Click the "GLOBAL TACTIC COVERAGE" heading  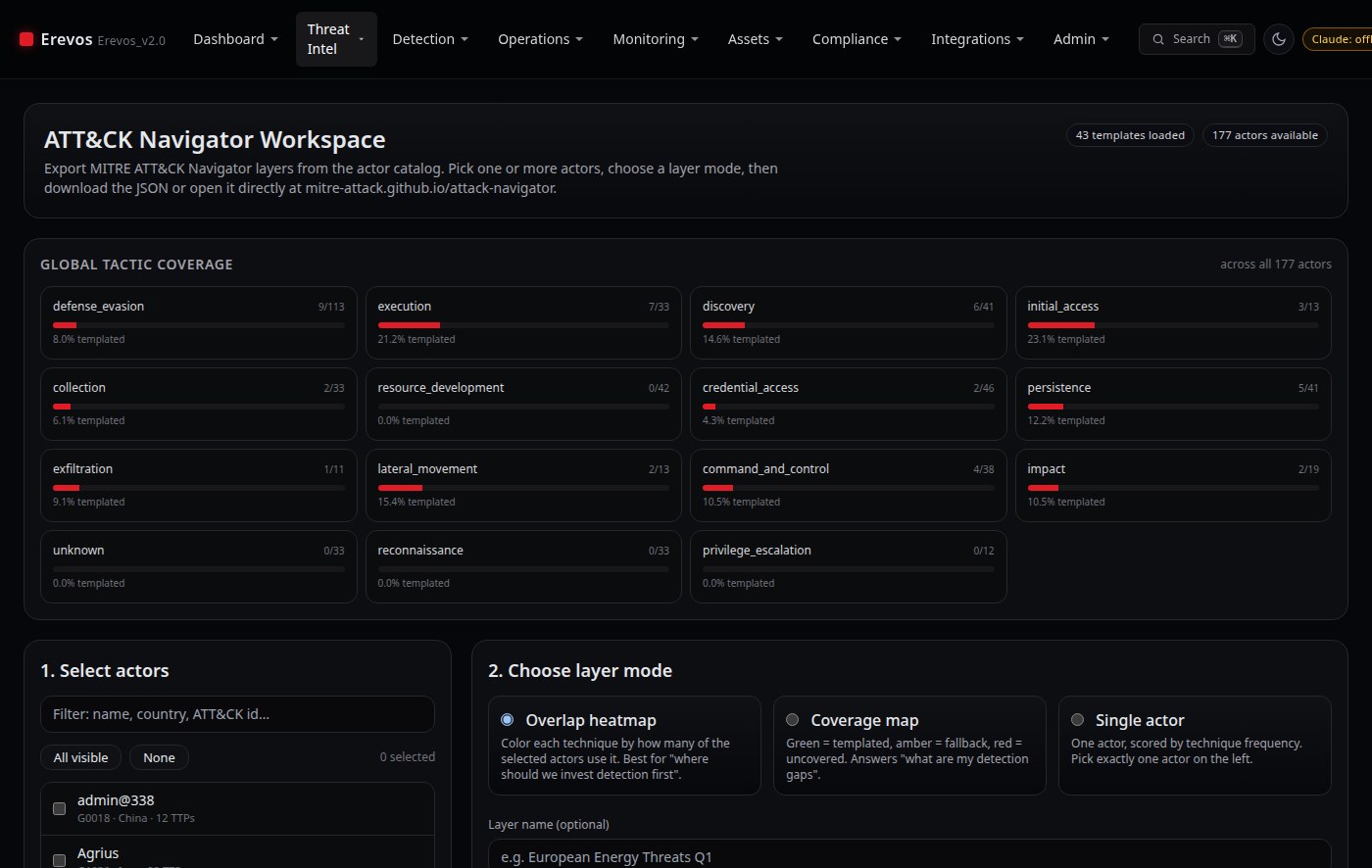coord(136,265)
